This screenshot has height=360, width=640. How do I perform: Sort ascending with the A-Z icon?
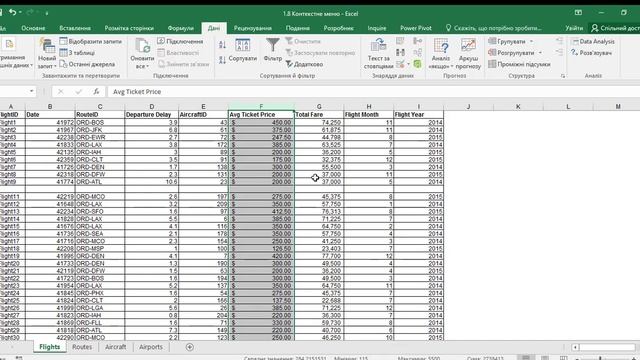222,44
